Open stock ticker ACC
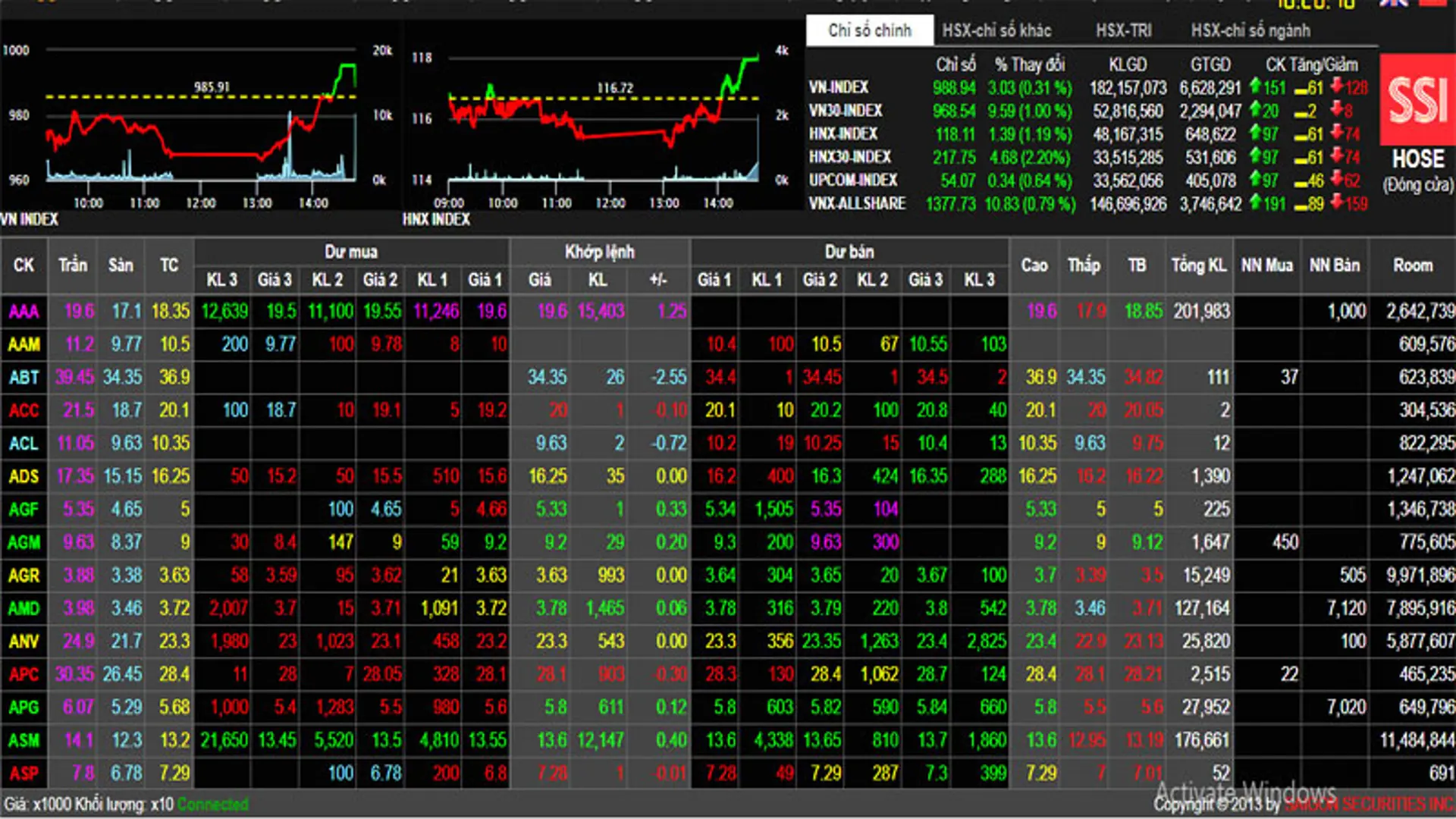 click(24, 411)
